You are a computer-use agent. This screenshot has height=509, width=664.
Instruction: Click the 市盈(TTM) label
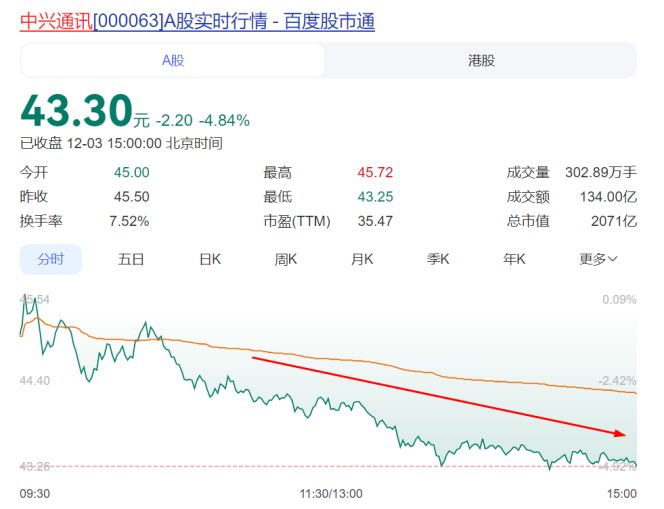[x=296, y=221]
